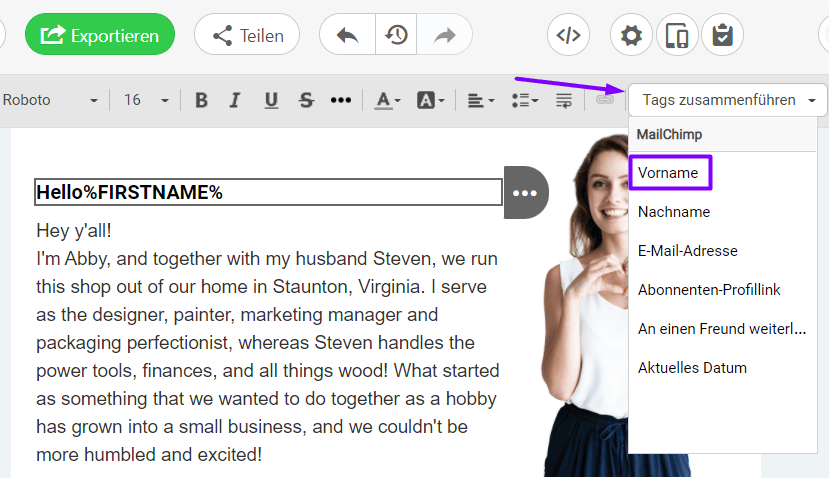Toggle bold formatting

[201, 100]
